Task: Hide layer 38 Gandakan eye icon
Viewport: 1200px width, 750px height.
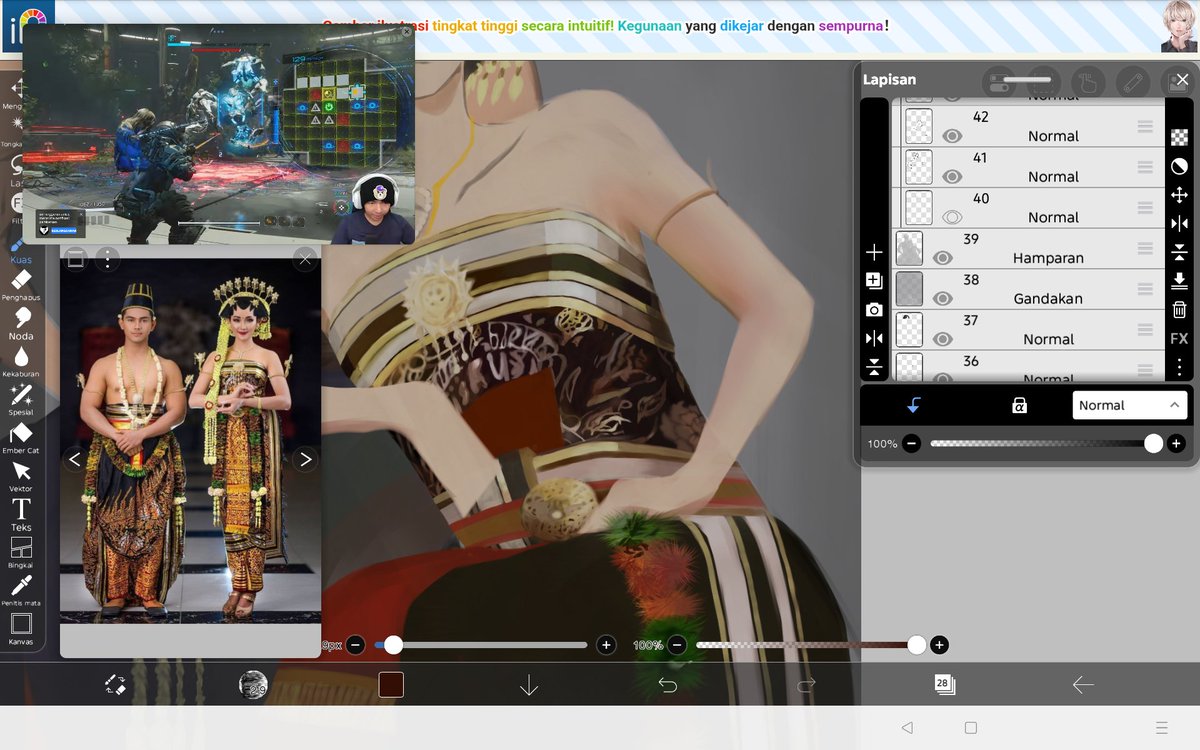Action: 942,298
